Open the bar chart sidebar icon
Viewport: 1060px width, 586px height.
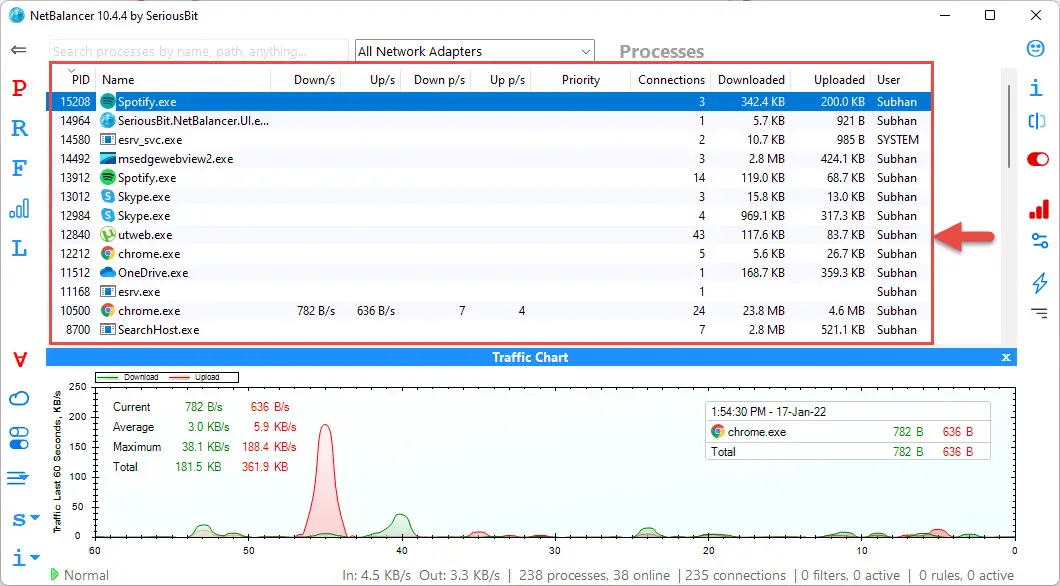tap(20, 208)
